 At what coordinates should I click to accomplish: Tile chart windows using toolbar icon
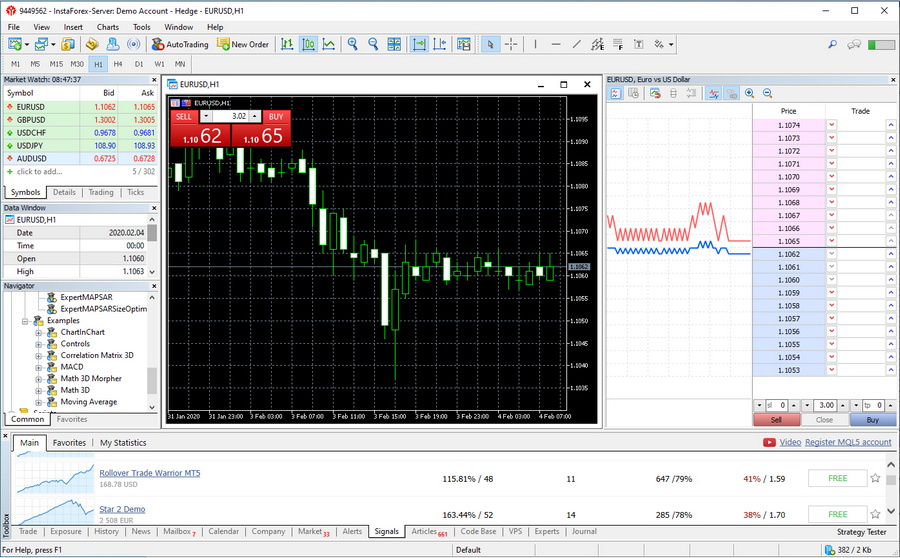pyautogui.click(x=395, y=44)
